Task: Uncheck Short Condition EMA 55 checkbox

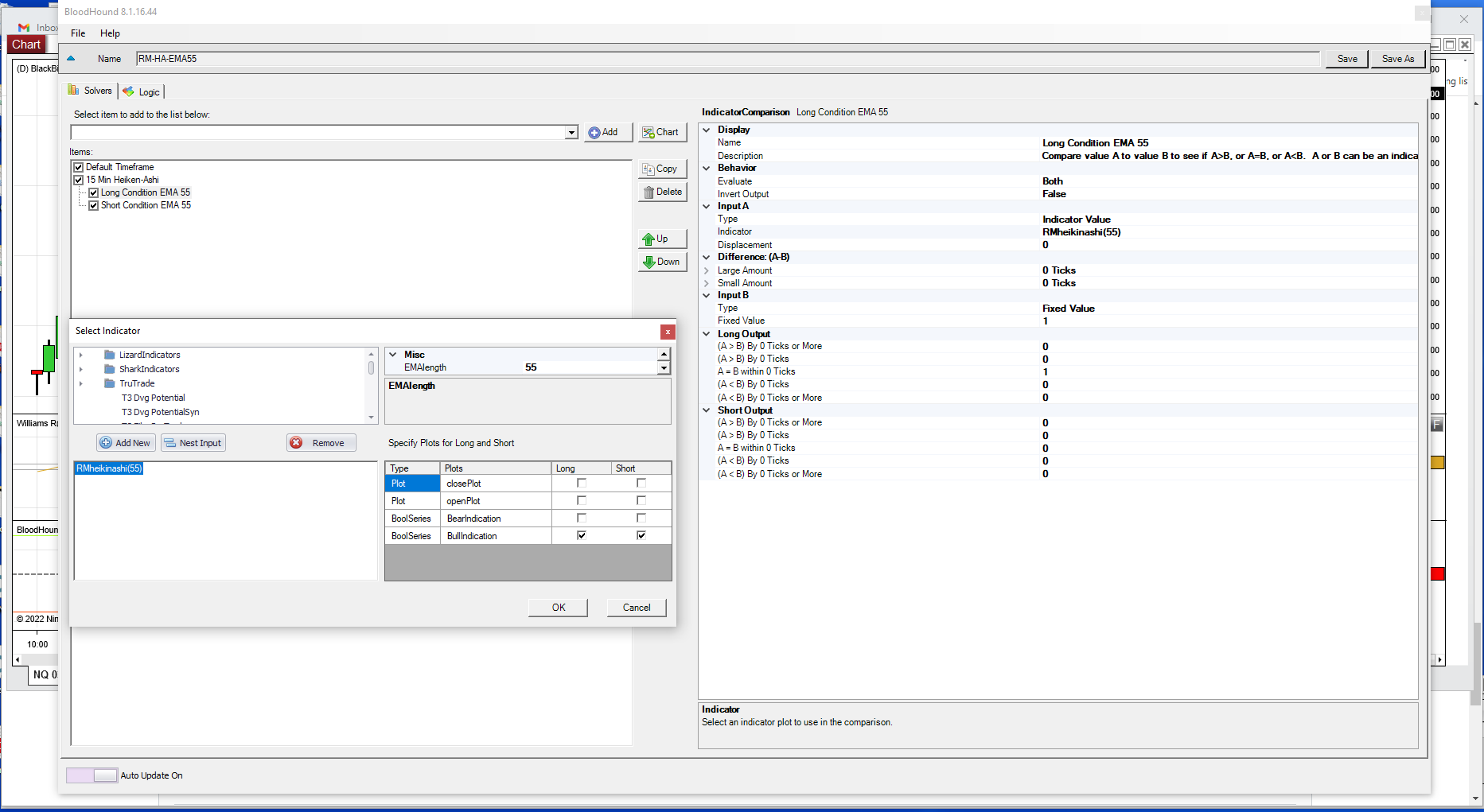Action: [x=94, y=205]
